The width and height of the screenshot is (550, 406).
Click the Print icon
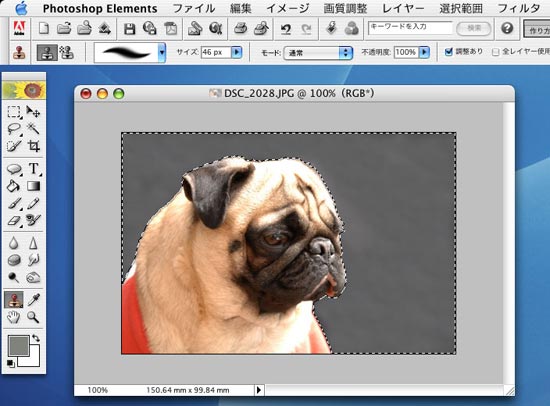tap(240, 29)
